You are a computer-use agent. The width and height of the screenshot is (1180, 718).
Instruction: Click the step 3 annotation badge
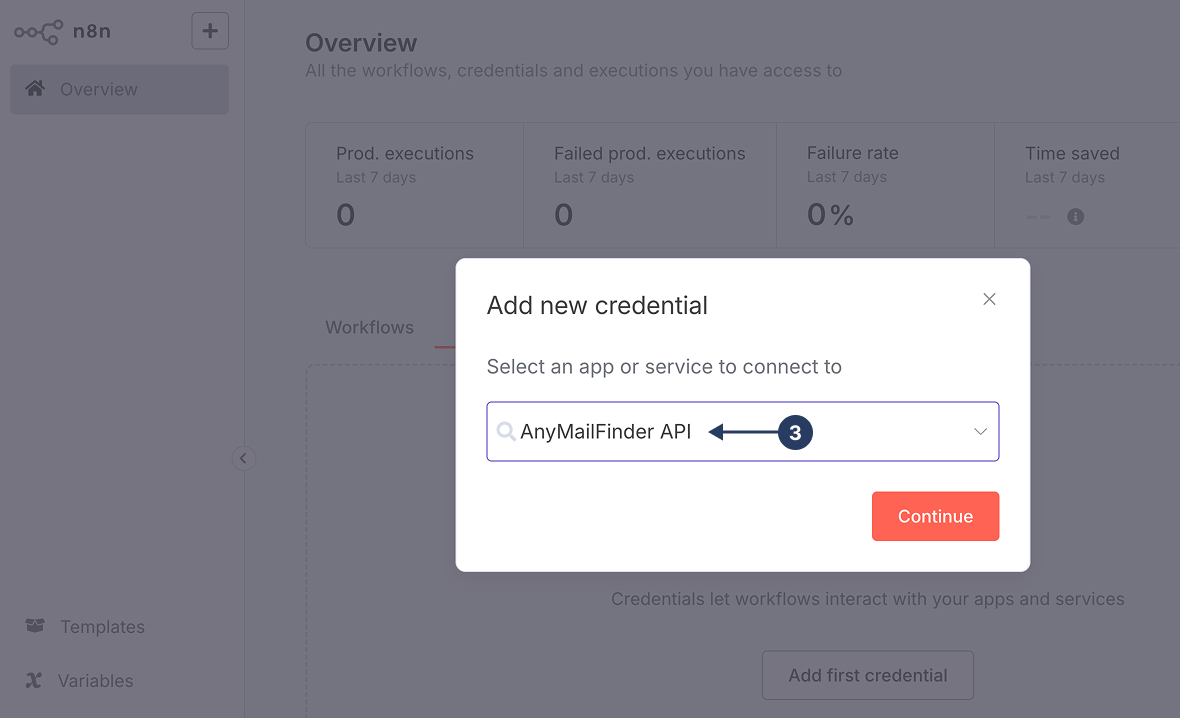pyautogui.click(x=795, y=432)
